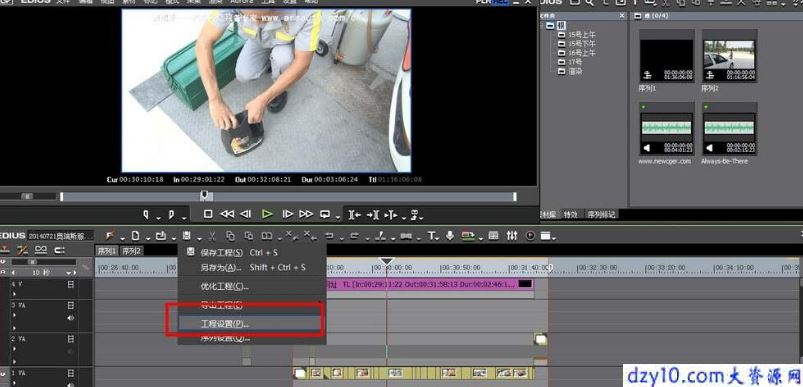Click the Loop playback icon

click(325, 214)
